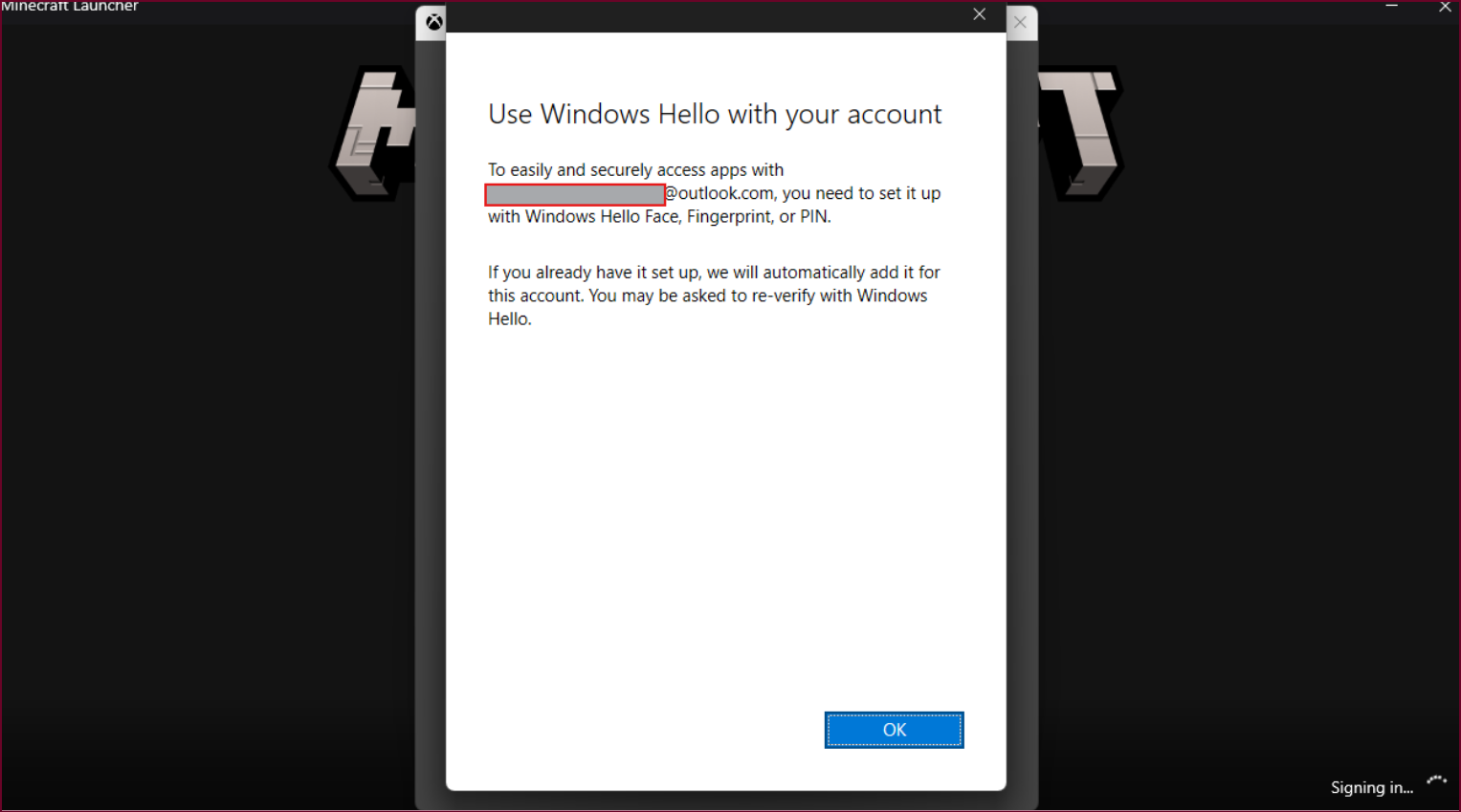Click the redacted email address box
1461x812 pixels.
tap(575, 194)
